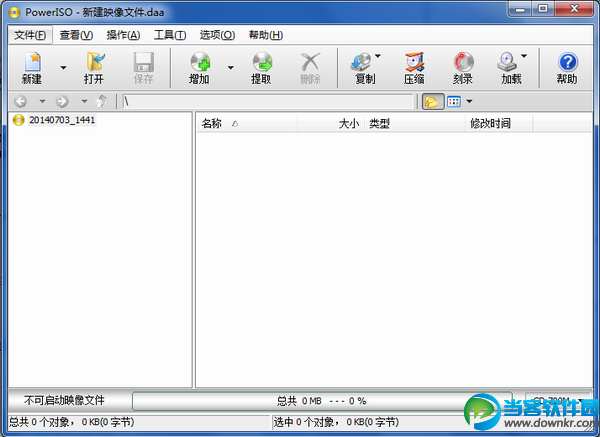This screenshot has height=437, width=600.
Task: Open the Back history dropdown arrow
Action: point(42,101)
